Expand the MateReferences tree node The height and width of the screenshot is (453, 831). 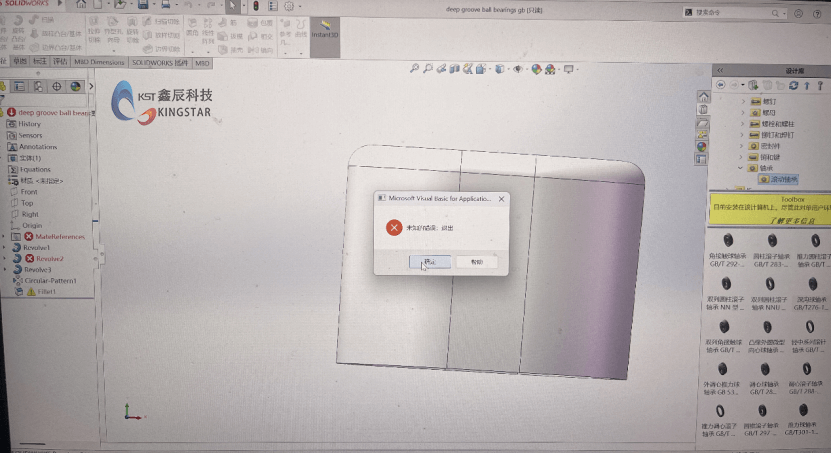point(4,236)
